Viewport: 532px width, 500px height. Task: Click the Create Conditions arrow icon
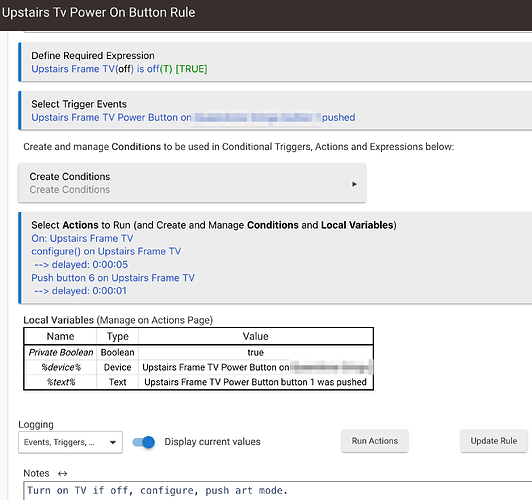click(354, 184)
